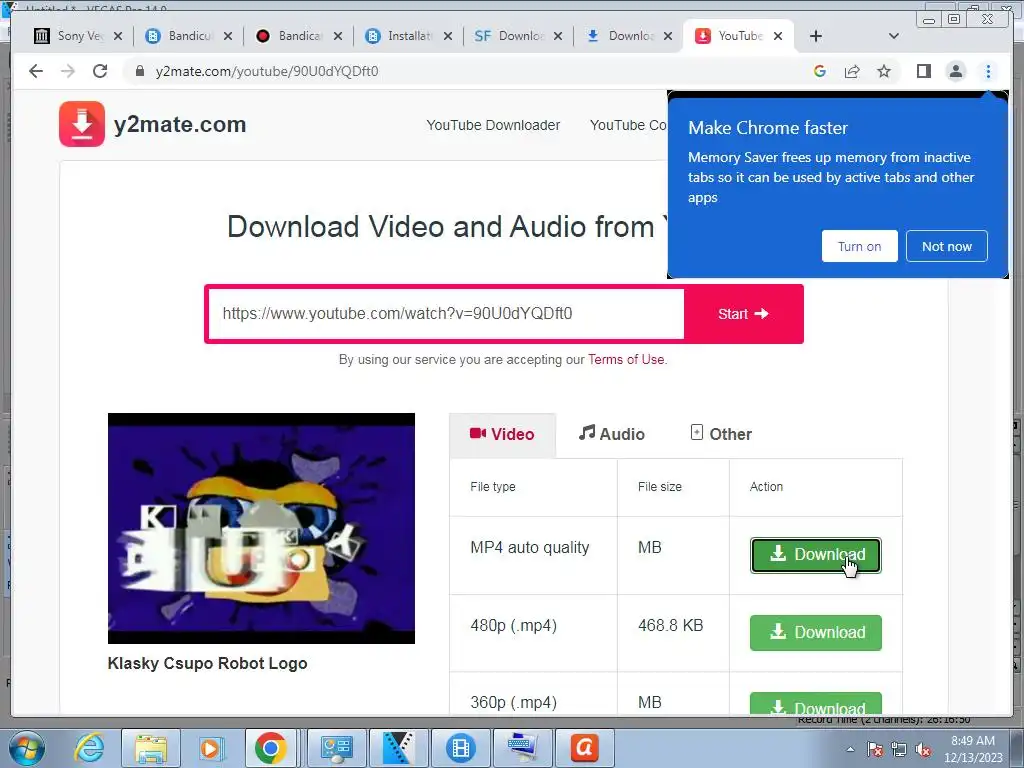1024x768 pixels.
Task: Click the Klasky Csupo video thumbnail
Action: pyautogui.click(x=261, y=528)
